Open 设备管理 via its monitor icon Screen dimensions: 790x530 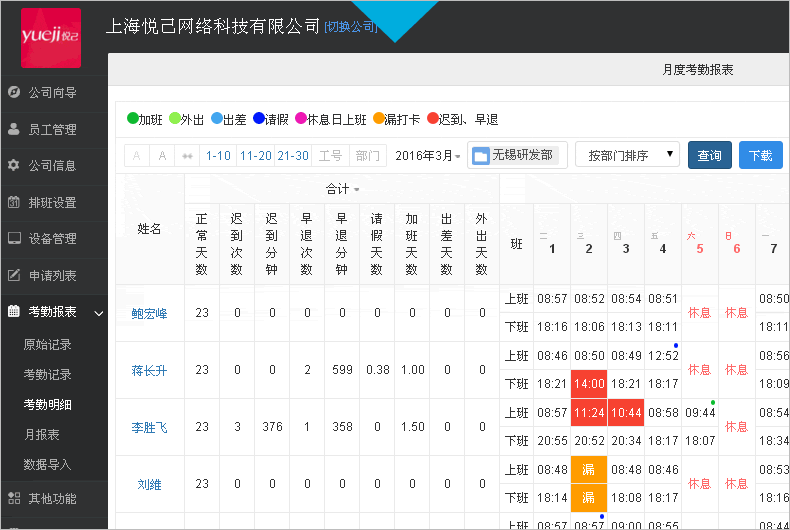coord(14,238)
